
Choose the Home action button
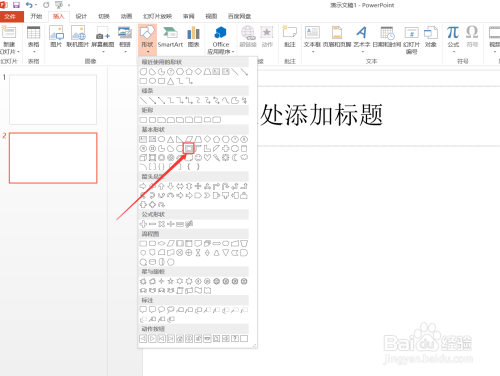click(180, 339)
